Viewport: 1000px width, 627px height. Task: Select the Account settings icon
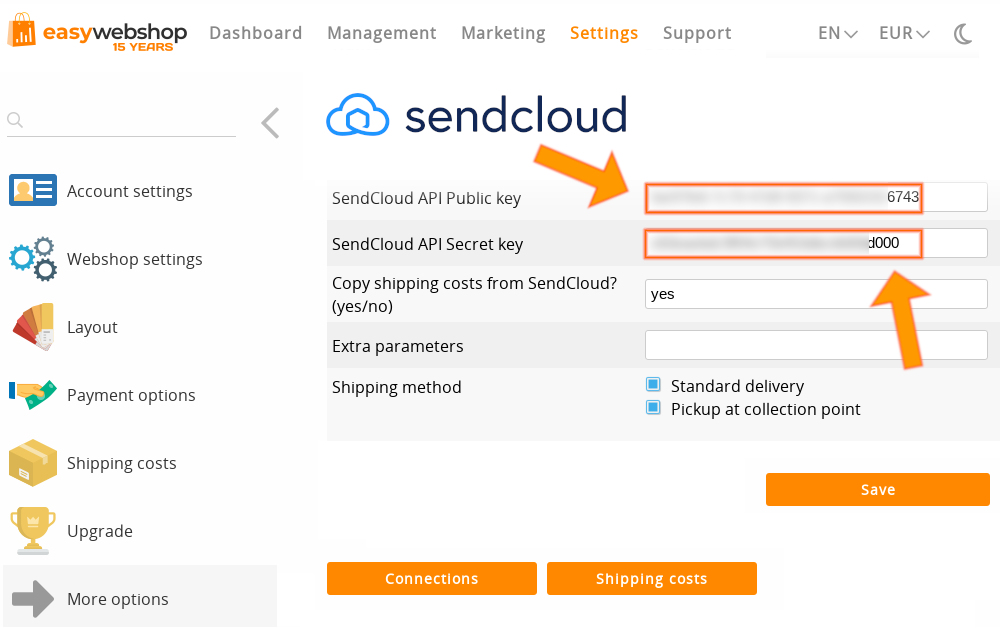33,190
